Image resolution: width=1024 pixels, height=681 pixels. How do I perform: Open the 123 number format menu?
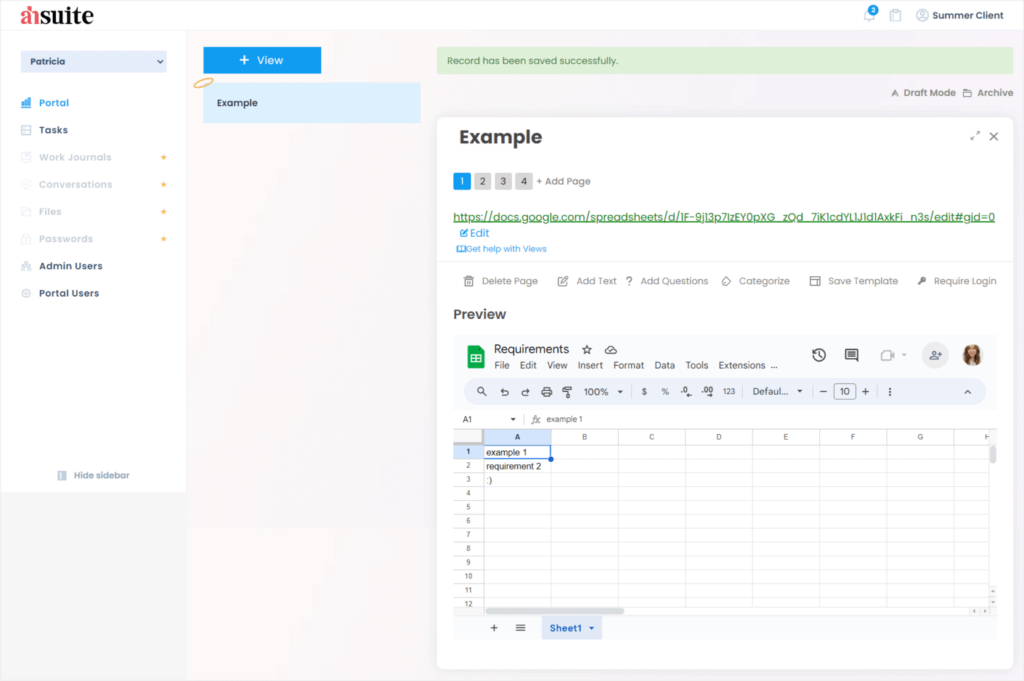click(729, 392)
